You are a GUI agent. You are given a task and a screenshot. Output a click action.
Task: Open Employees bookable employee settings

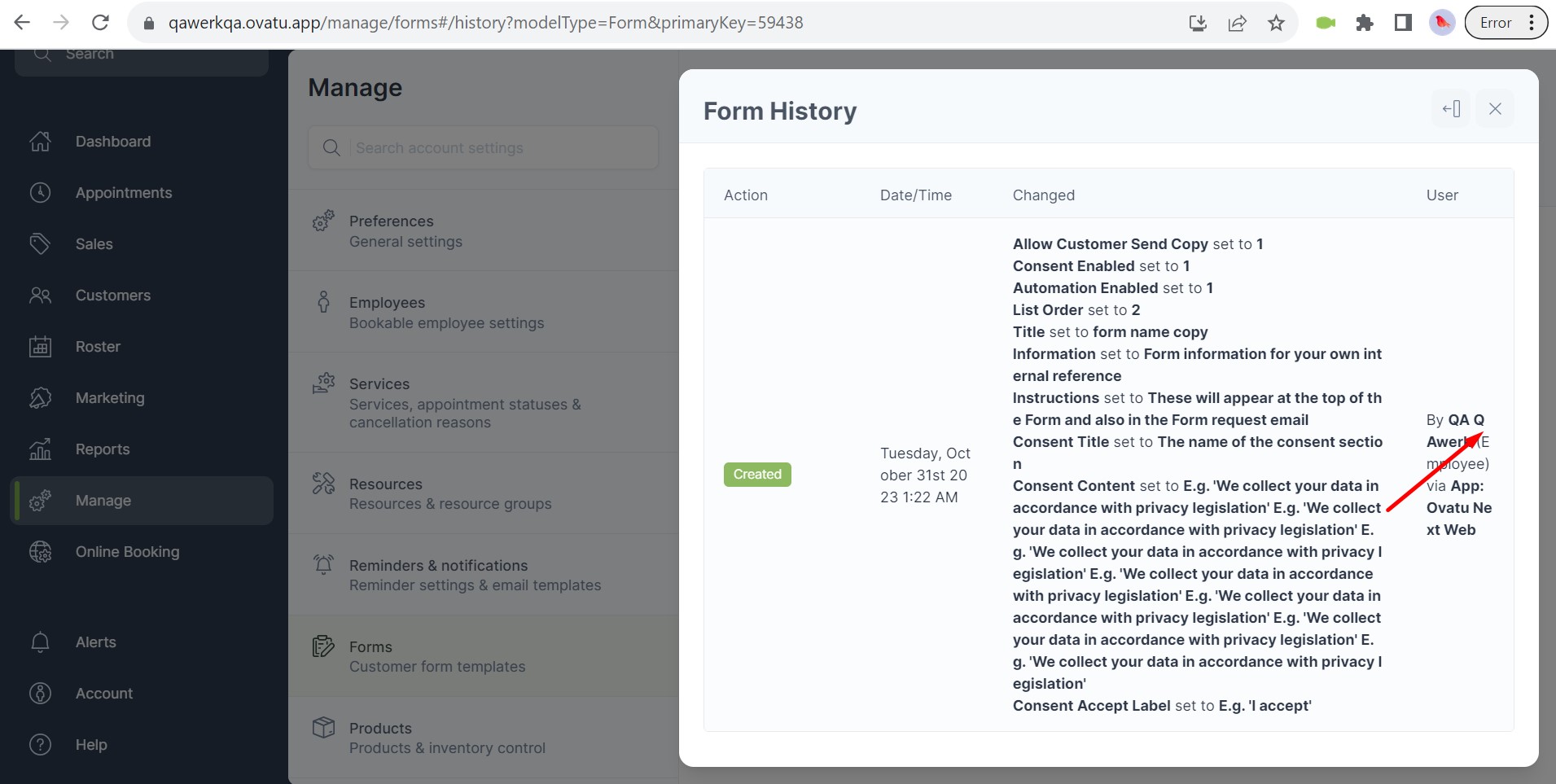click(x=484, y=313)
